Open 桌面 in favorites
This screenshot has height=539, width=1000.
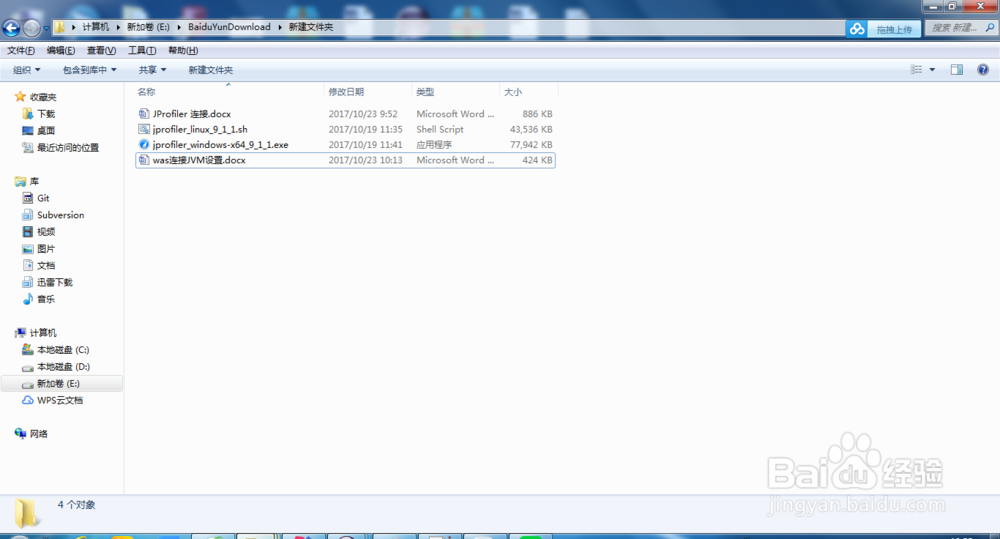click(46, 130)
